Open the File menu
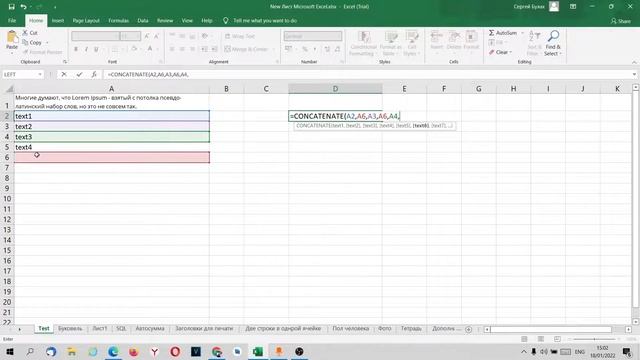This screenshot has width=640, height=360. (12, 20)
